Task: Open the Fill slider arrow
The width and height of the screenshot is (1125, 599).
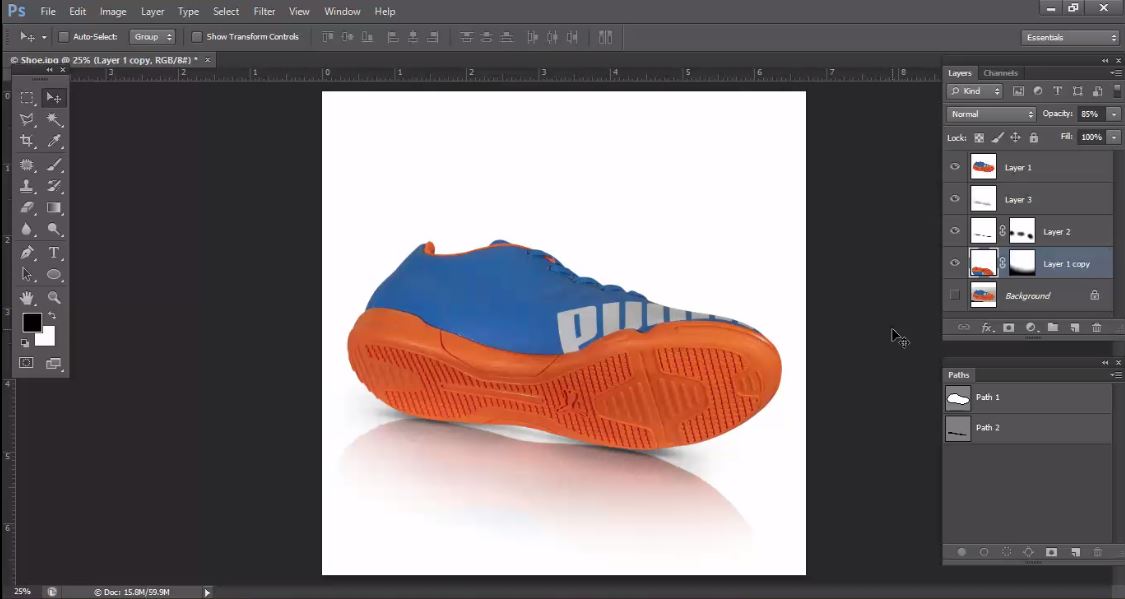Action: 1114,137
